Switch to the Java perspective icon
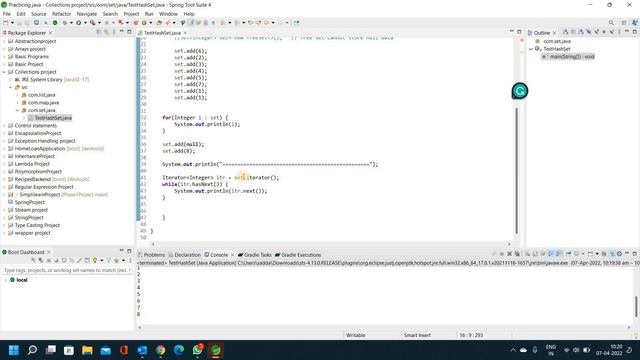Screen dimensions: 640x360 (634, 22)
